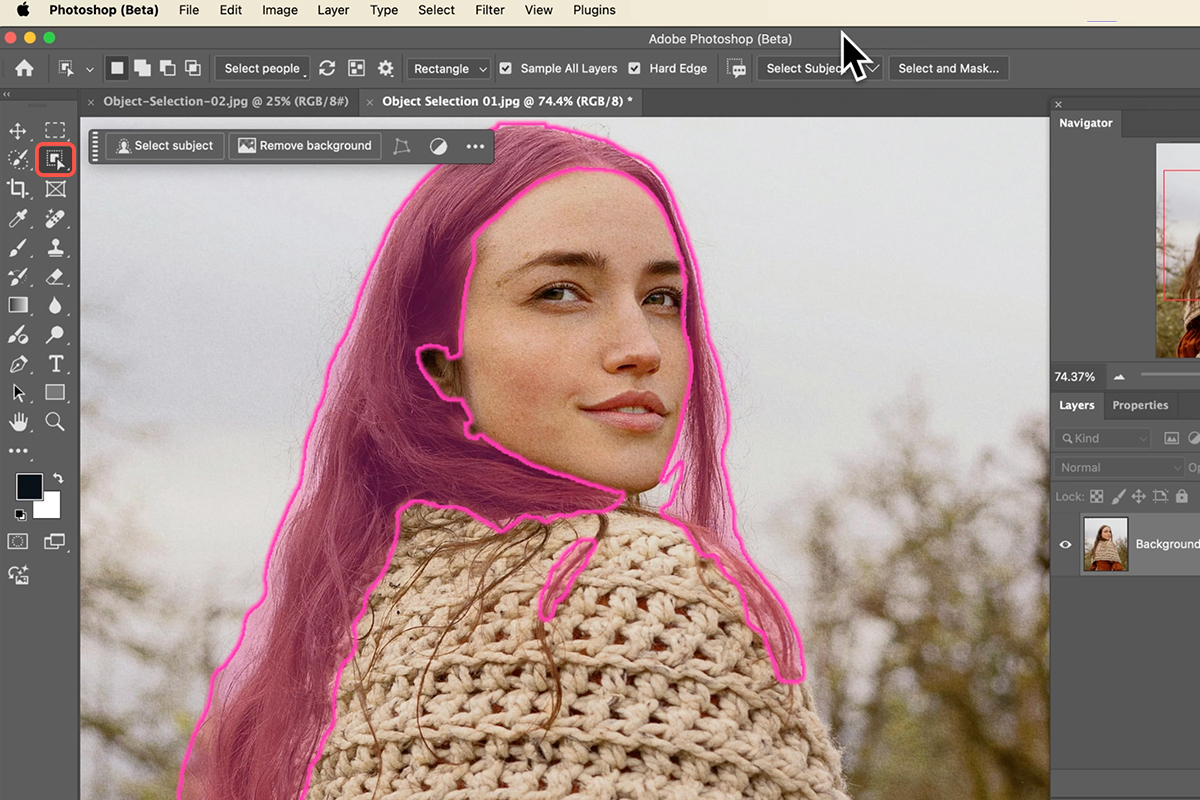
Task: Select the Clone Stamp tool
Action: [x=55, y=246]
